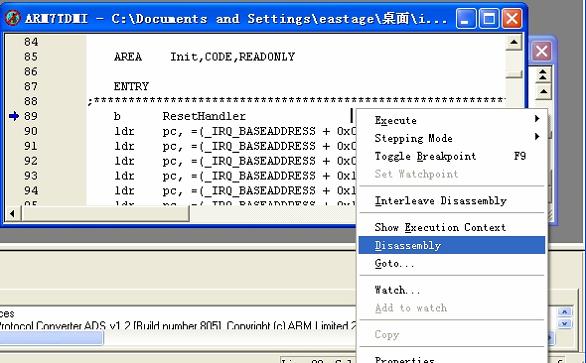Maximize the ARM7TDMI source window

(x=489, y=18)
